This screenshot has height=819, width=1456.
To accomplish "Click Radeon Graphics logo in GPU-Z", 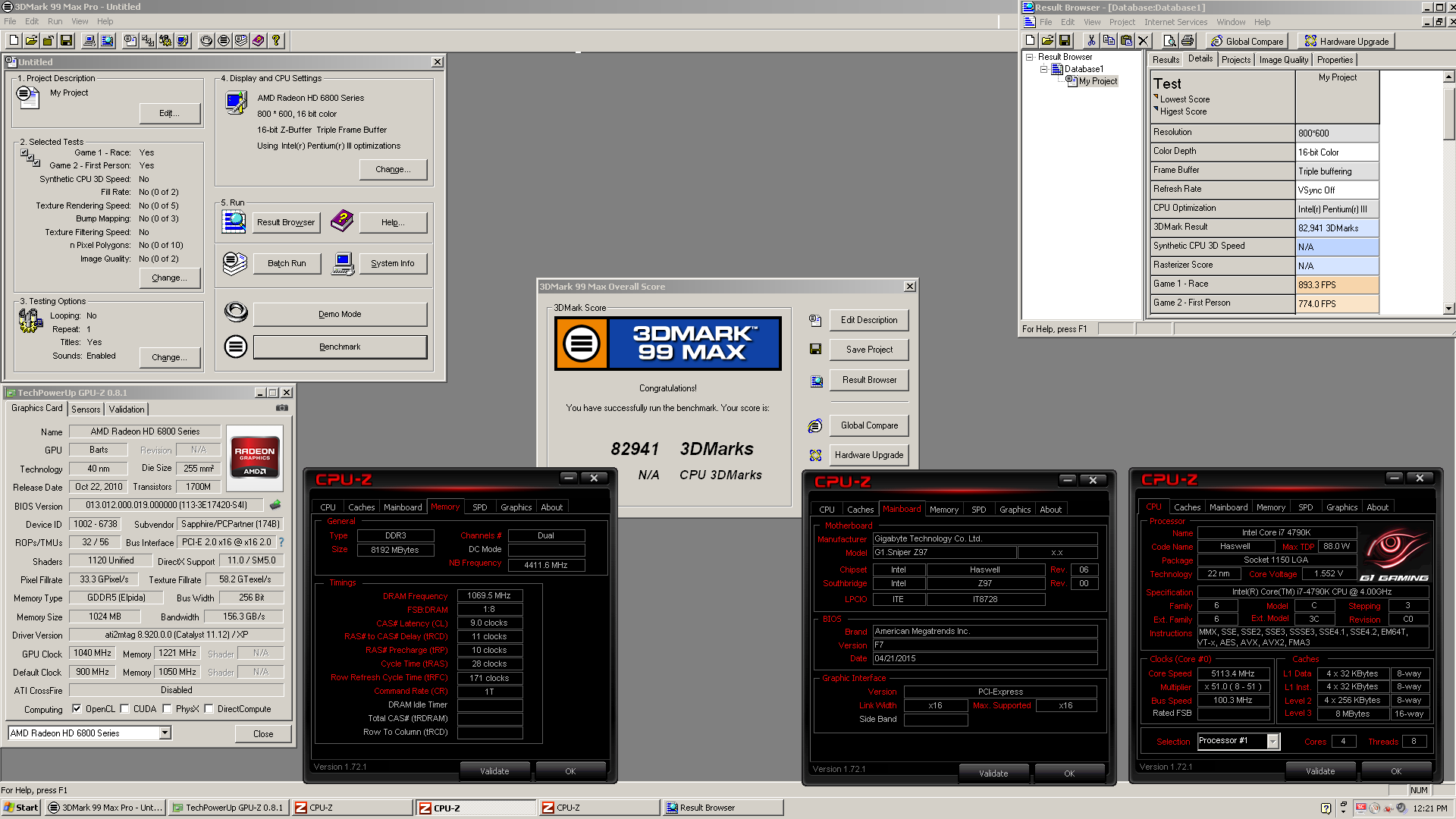I will [255, 458].
